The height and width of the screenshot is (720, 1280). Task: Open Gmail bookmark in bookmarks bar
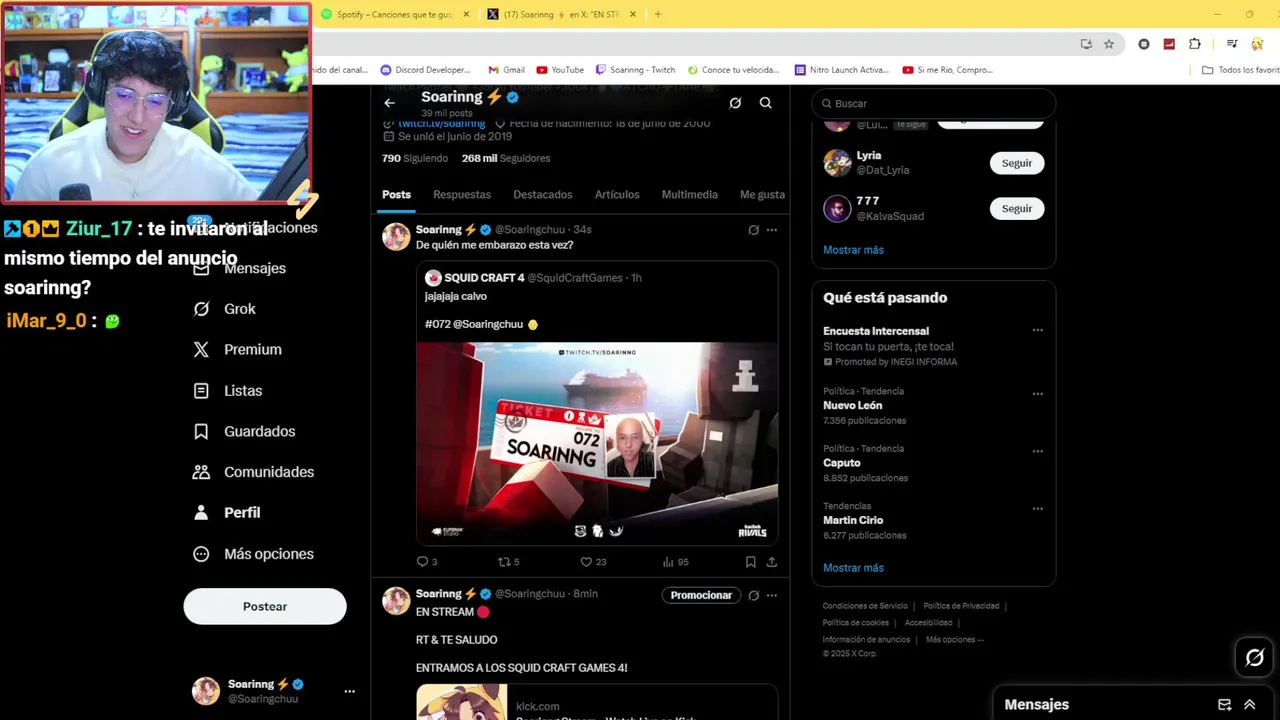[507, 70]
